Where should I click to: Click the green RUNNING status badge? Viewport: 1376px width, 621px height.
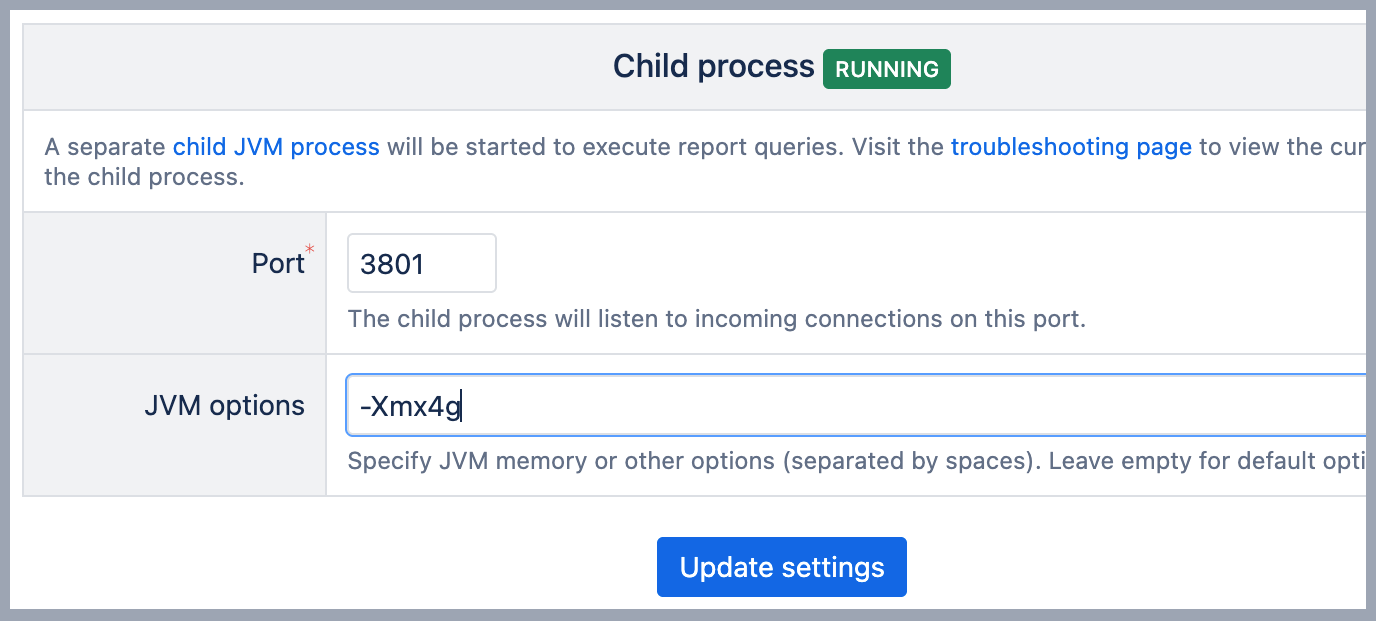click(x=886, y=69)
